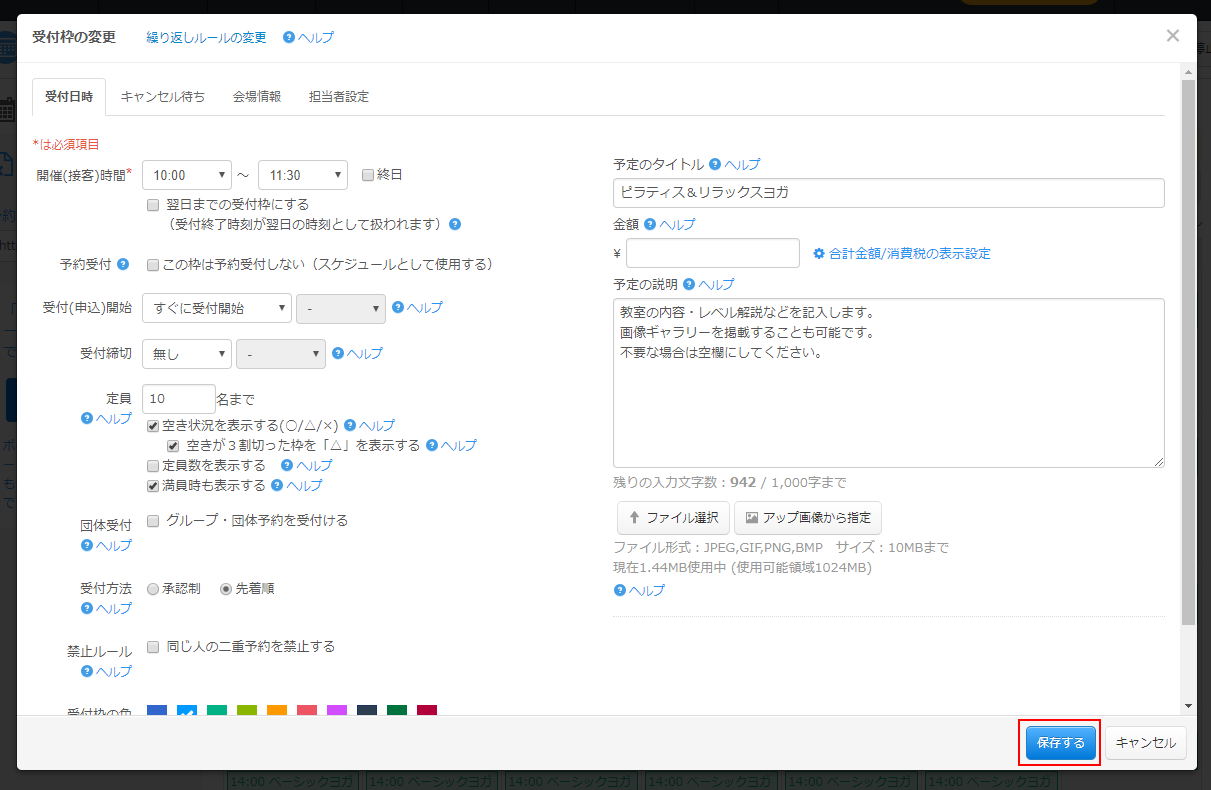Viewport: 1211px width, 790px height.
Task: Click the gear icon for tax display settings
Action: click(819, 254)
